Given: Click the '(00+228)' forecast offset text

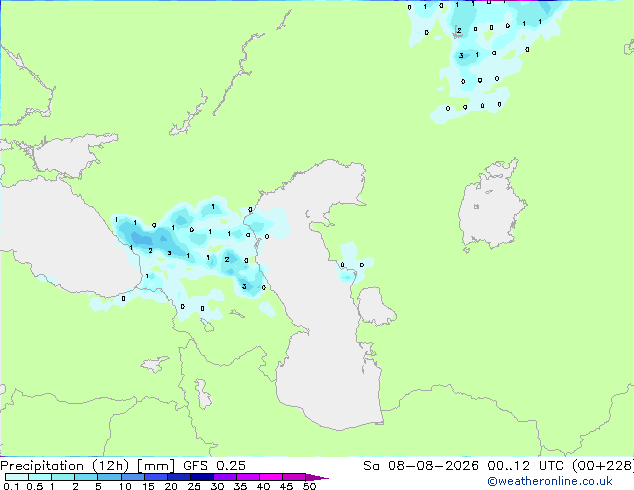Looking at the screenshot, I should [x=603, y=466].
